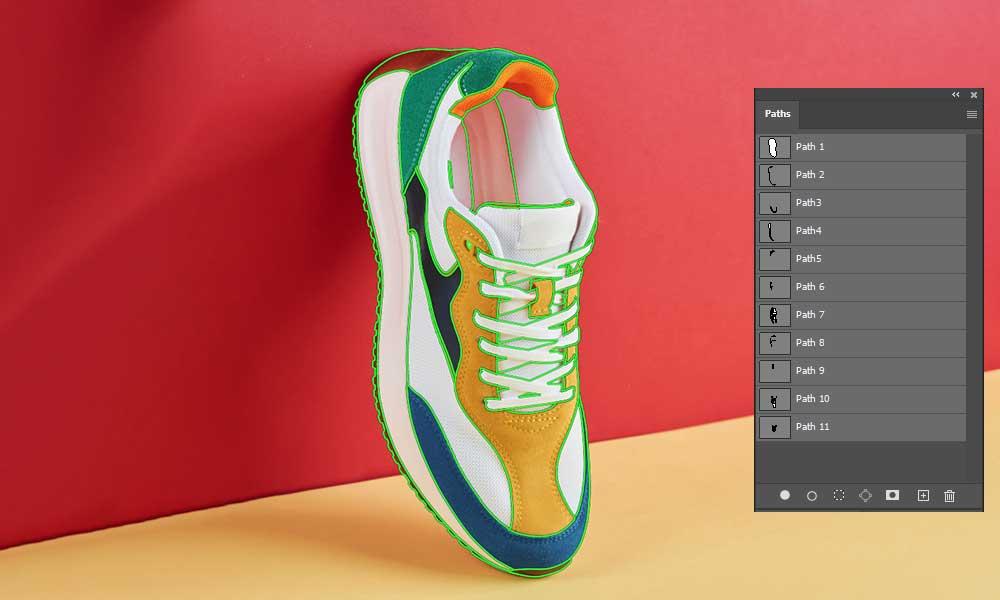Click the Path3 thumbnail

tap(774, 203)
